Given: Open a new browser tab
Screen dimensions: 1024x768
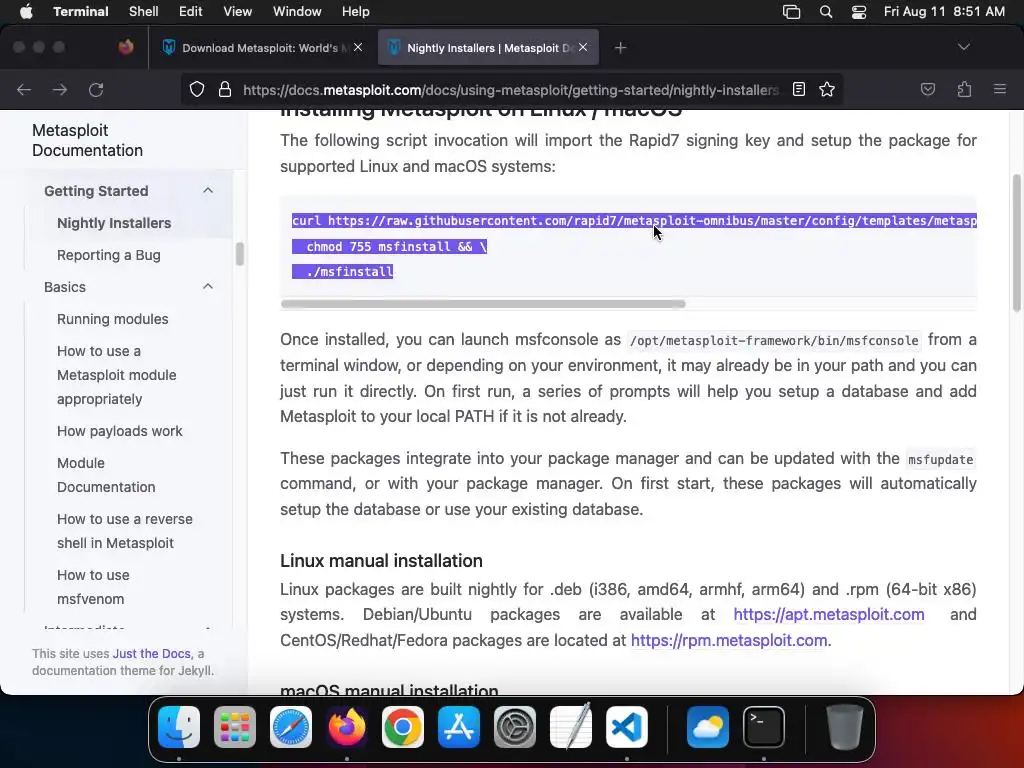Looking at the screenshot, I should coord(620,48).
